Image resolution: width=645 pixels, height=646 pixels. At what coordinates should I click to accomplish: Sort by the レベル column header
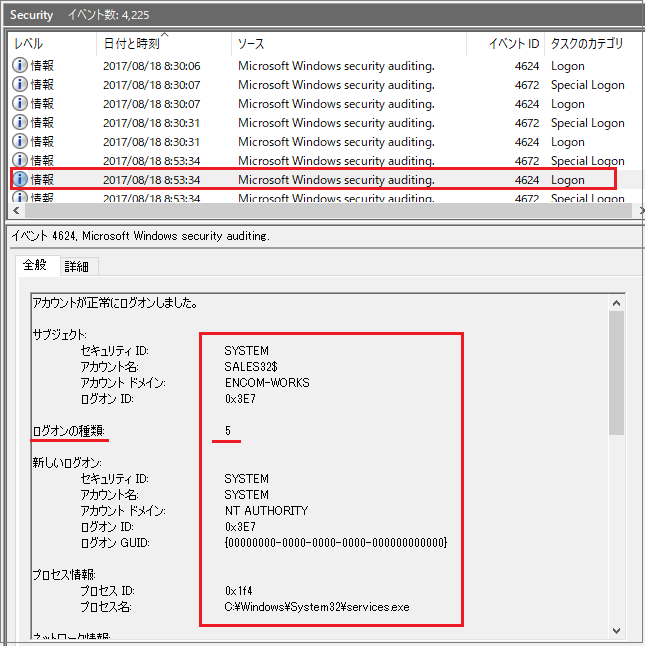point(52,43)
